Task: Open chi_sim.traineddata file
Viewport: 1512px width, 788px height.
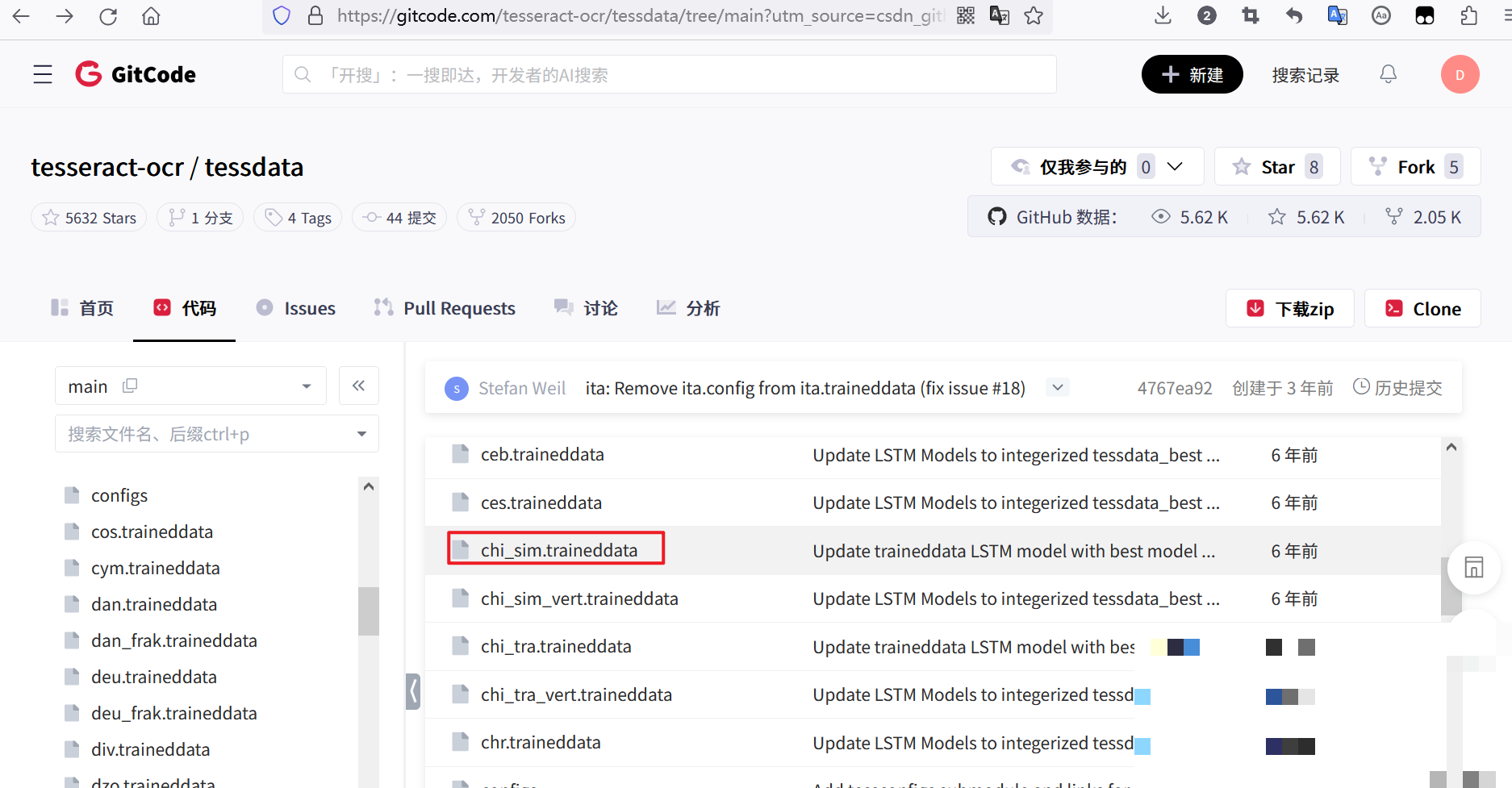Action: [558, 550]
